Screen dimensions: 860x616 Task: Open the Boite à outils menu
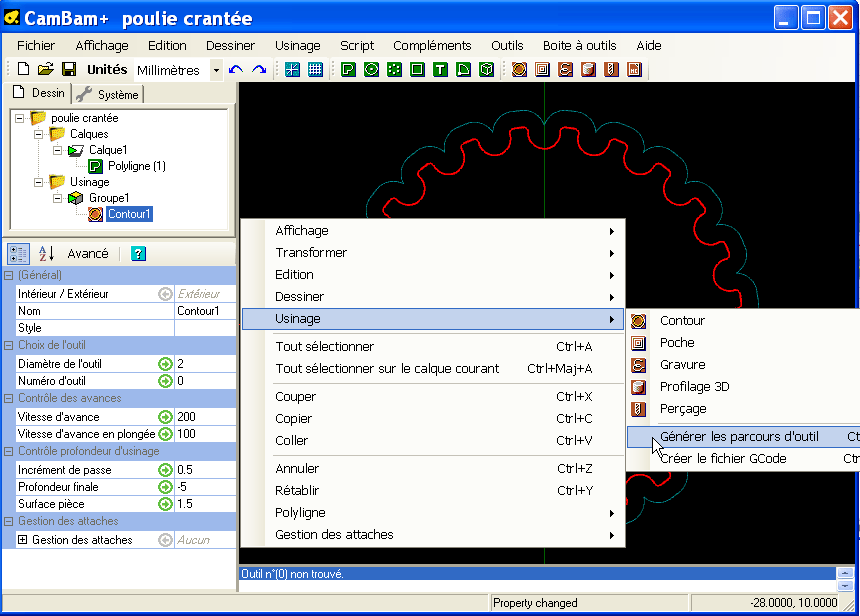click(x=580, y=46)
